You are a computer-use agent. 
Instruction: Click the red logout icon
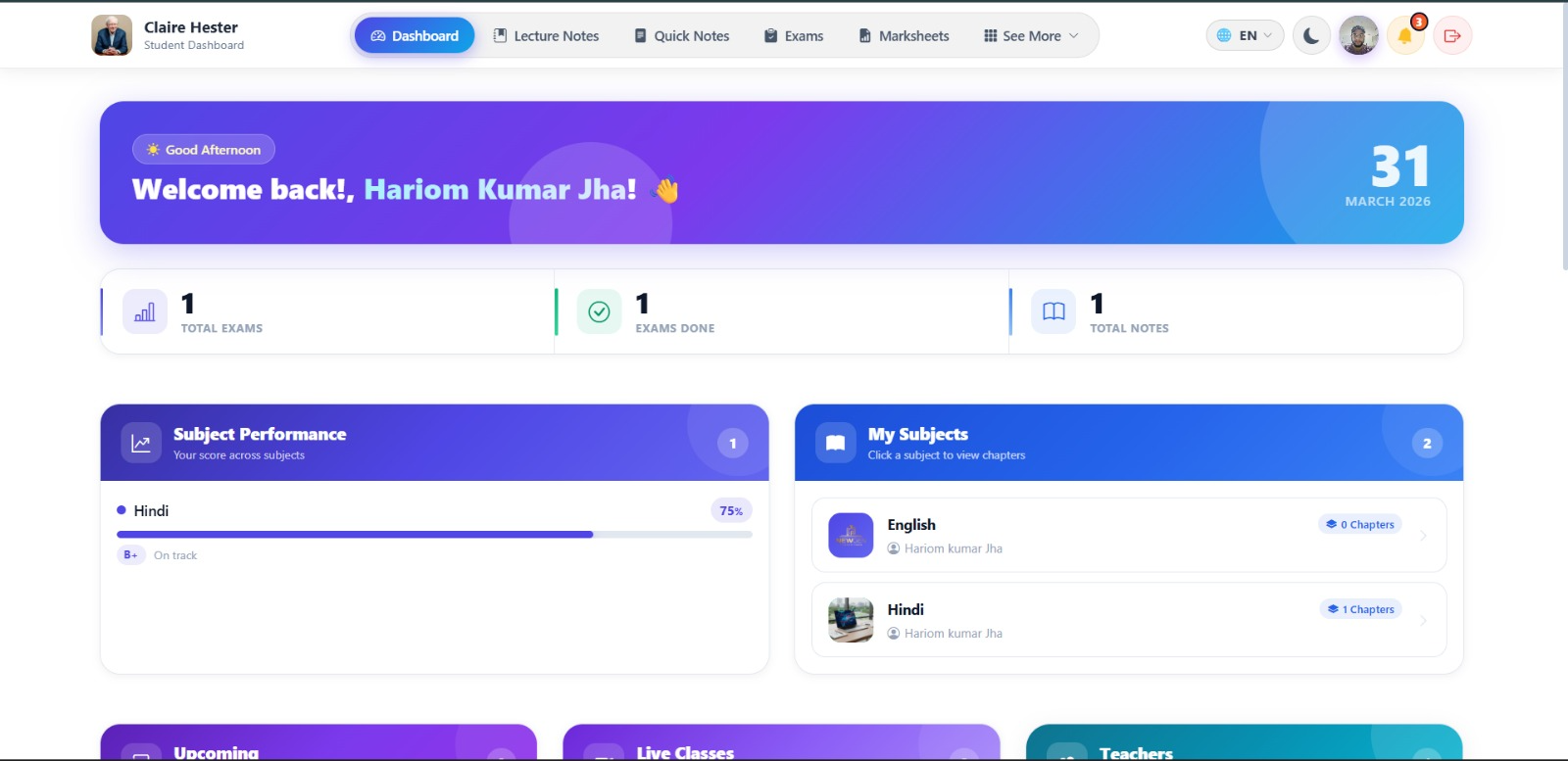point(1452,36)
